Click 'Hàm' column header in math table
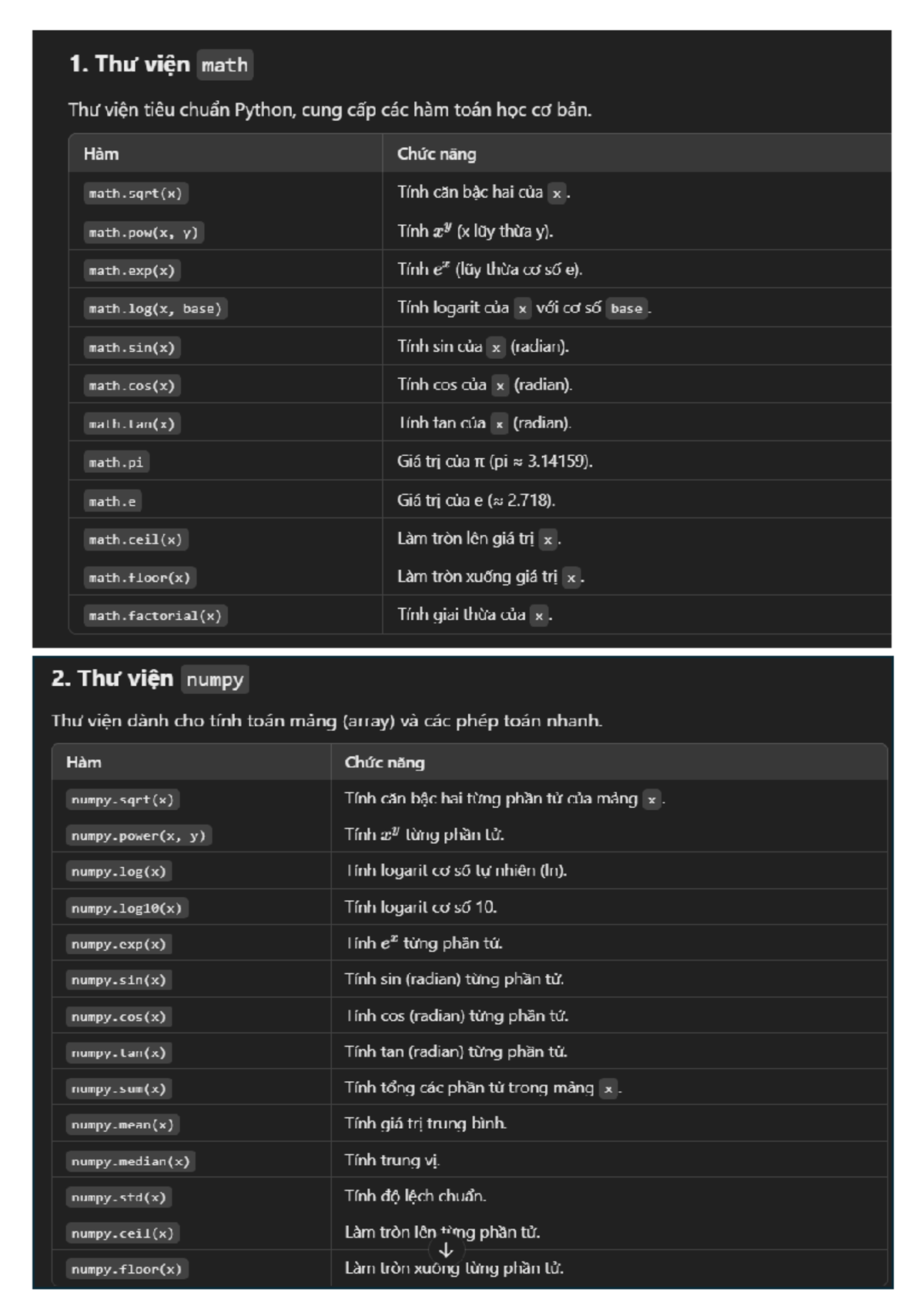Screen dimensions: 924x1306 click(x=101, y=154)
